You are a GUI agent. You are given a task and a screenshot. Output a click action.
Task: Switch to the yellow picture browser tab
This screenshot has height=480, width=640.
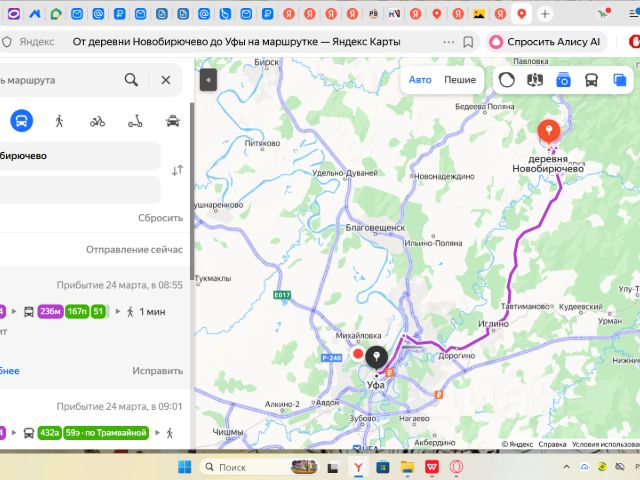click(x=479, y=14)
